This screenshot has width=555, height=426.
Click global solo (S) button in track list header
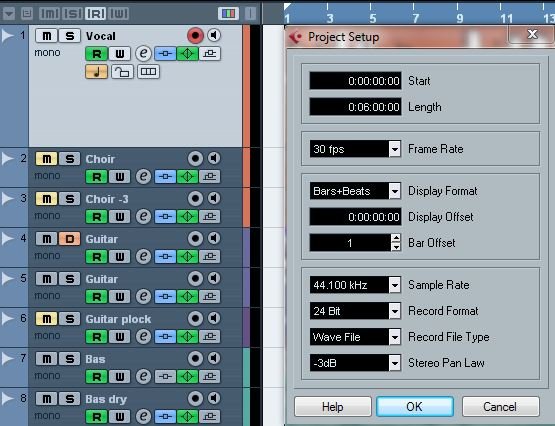(72, 13)
